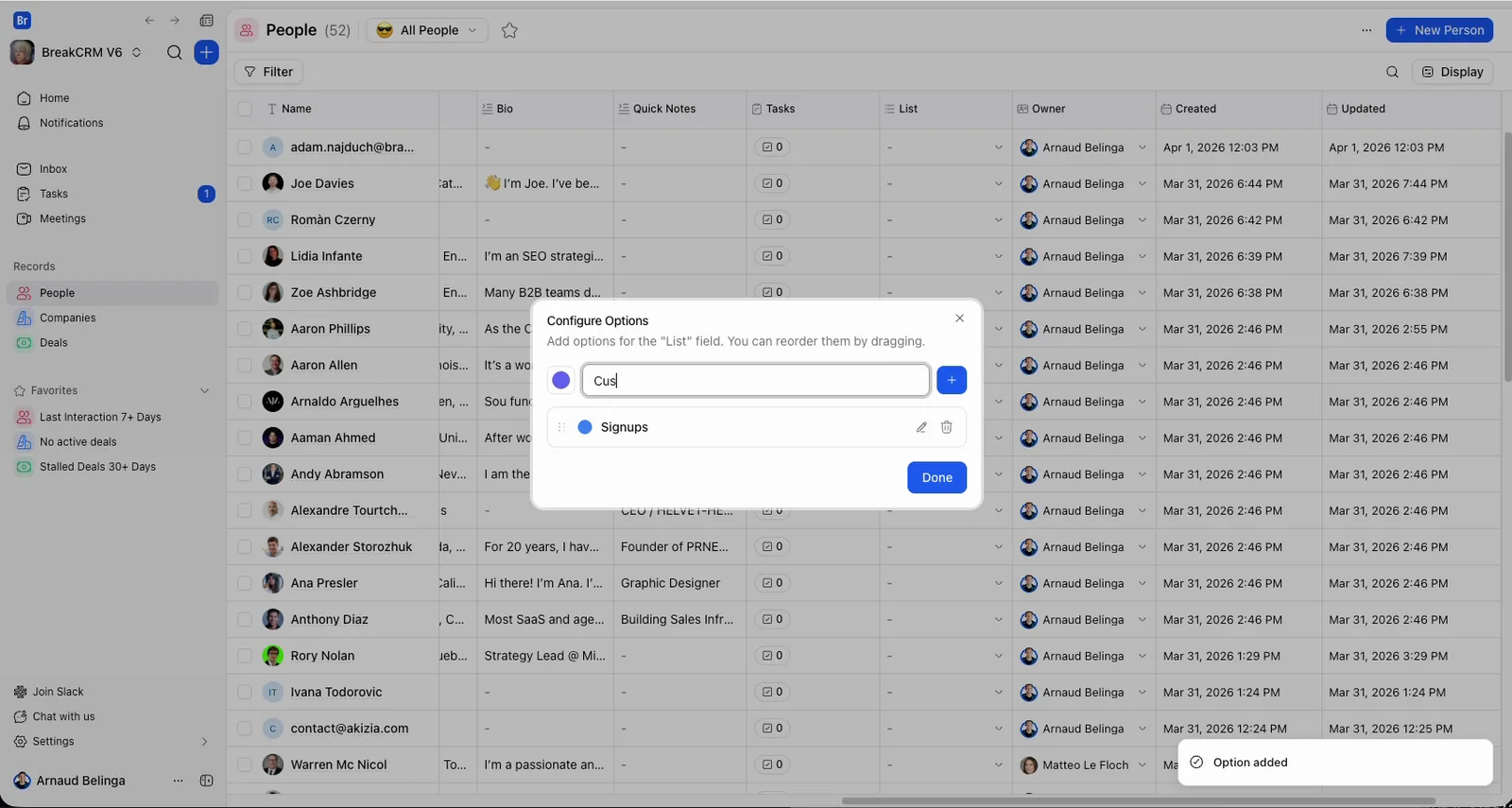The height and width of the screenshot is (808, 1512).
Task: Tick the select-all checkbox in the table header
Action: click(x=245, y=109)
